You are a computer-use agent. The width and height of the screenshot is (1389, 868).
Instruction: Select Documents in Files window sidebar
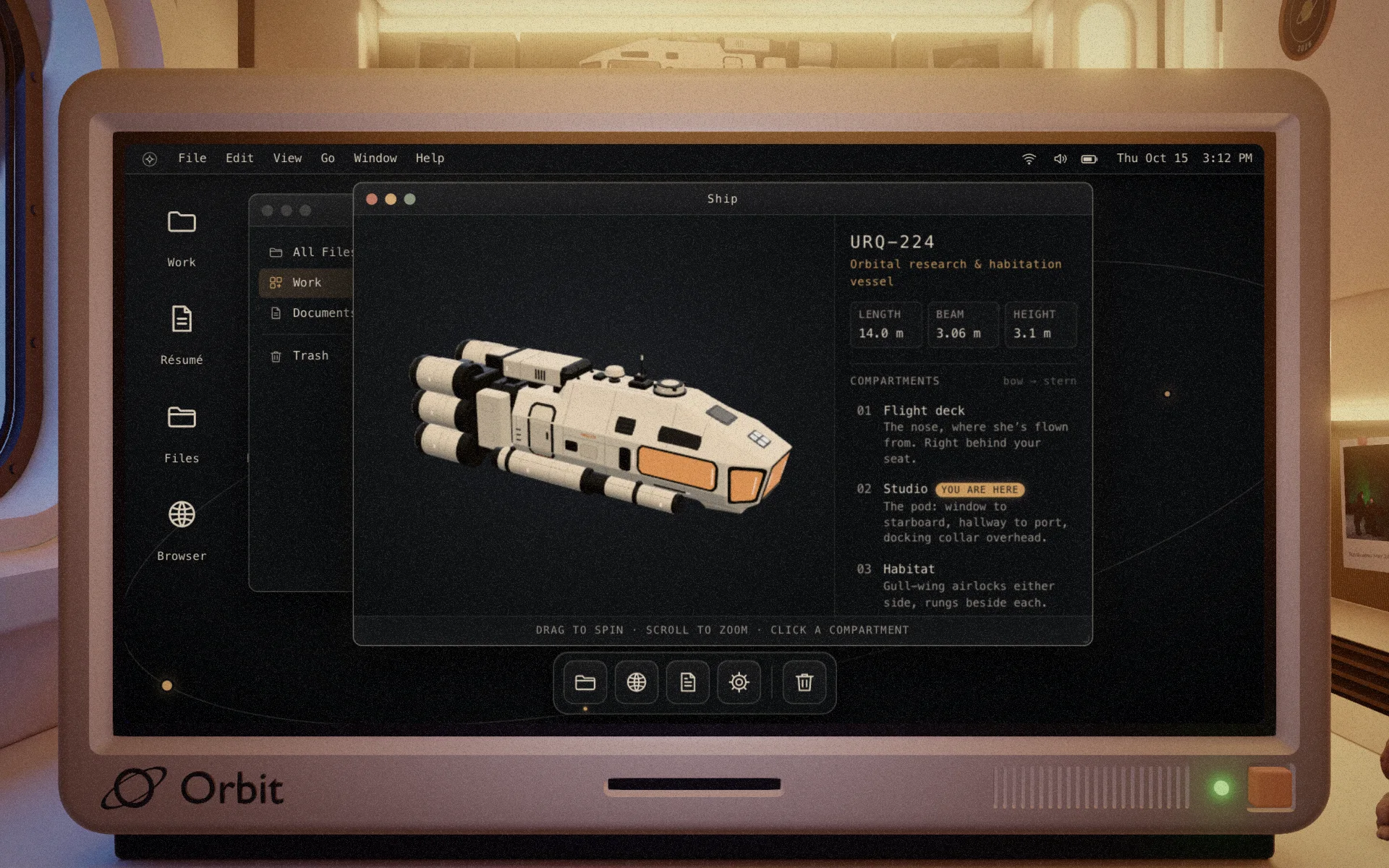pyautogui.click(x=306, y=312)
